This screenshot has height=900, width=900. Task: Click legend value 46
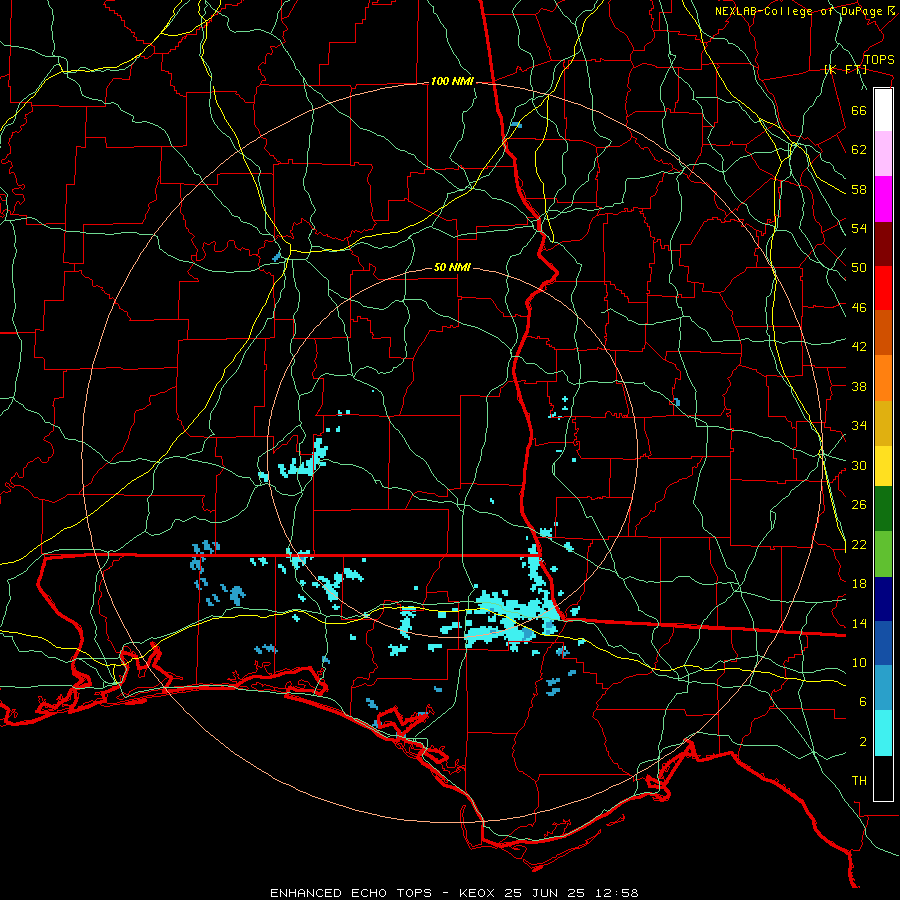tap(859, 308)
